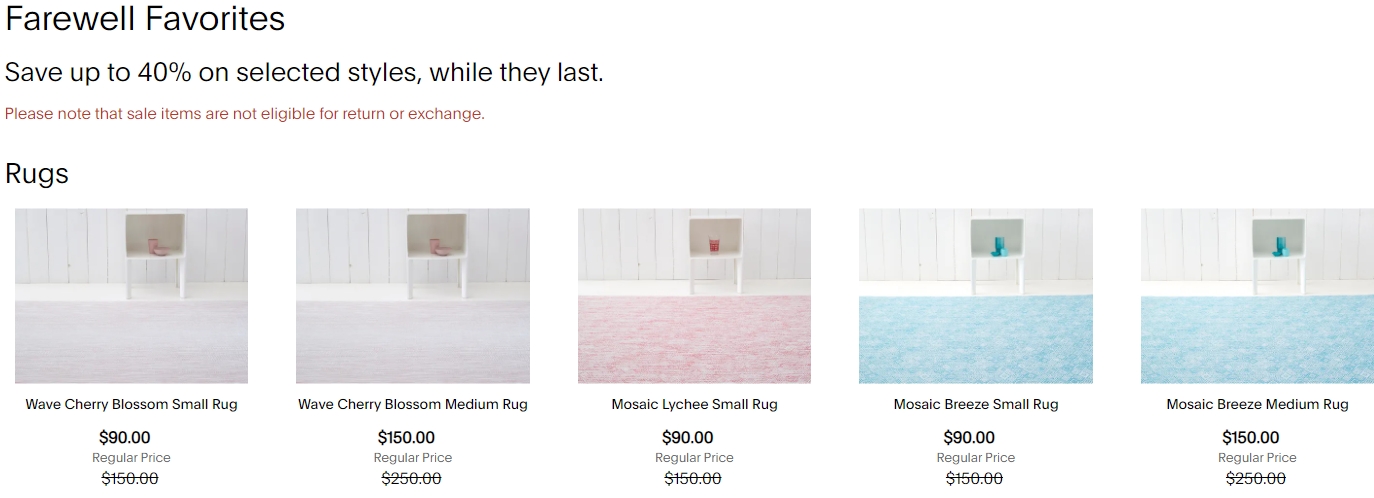
Task: Open the Mosaic Breeze Small Rug image
Action: pos(976,296)
